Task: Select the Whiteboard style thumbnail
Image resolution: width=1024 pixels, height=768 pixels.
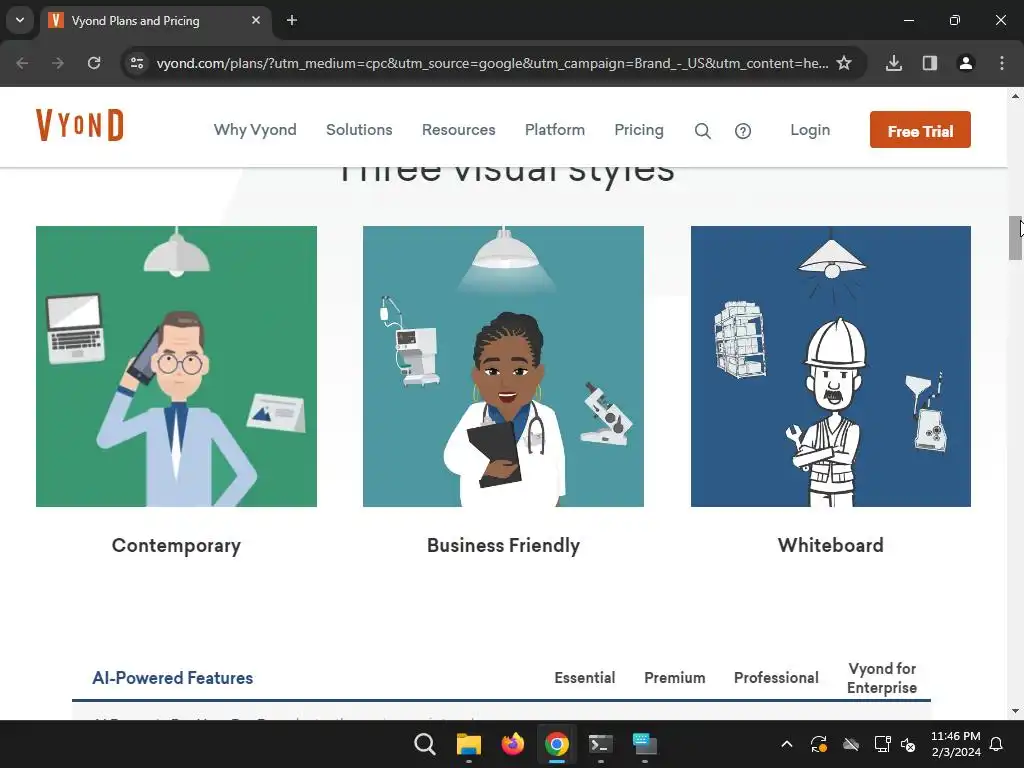Action: [x=831, y=366]
